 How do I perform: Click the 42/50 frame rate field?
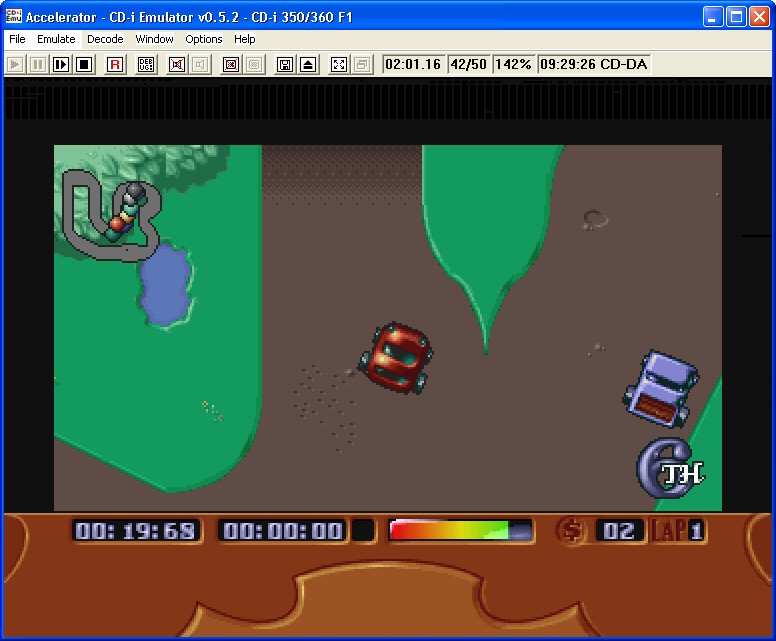pyautogui.click(x=469, y=64)
